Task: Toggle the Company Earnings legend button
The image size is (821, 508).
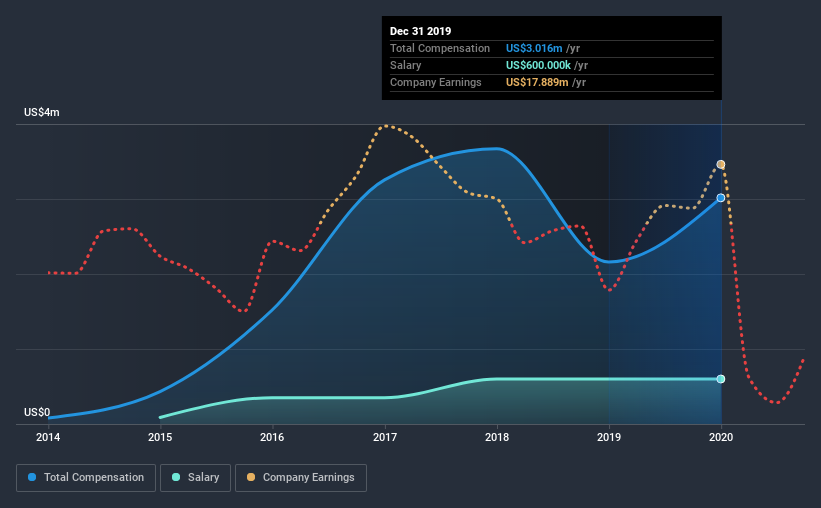Action: coord(301,478)
